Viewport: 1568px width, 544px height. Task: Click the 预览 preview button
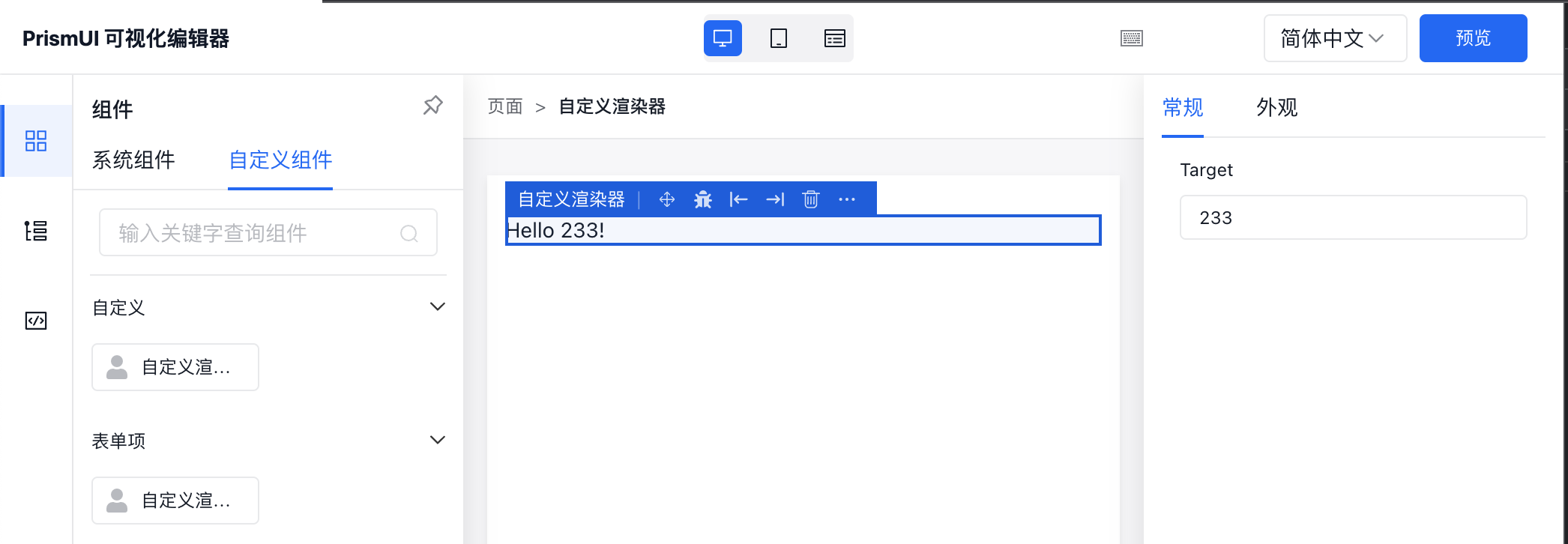pos(1474,38)
